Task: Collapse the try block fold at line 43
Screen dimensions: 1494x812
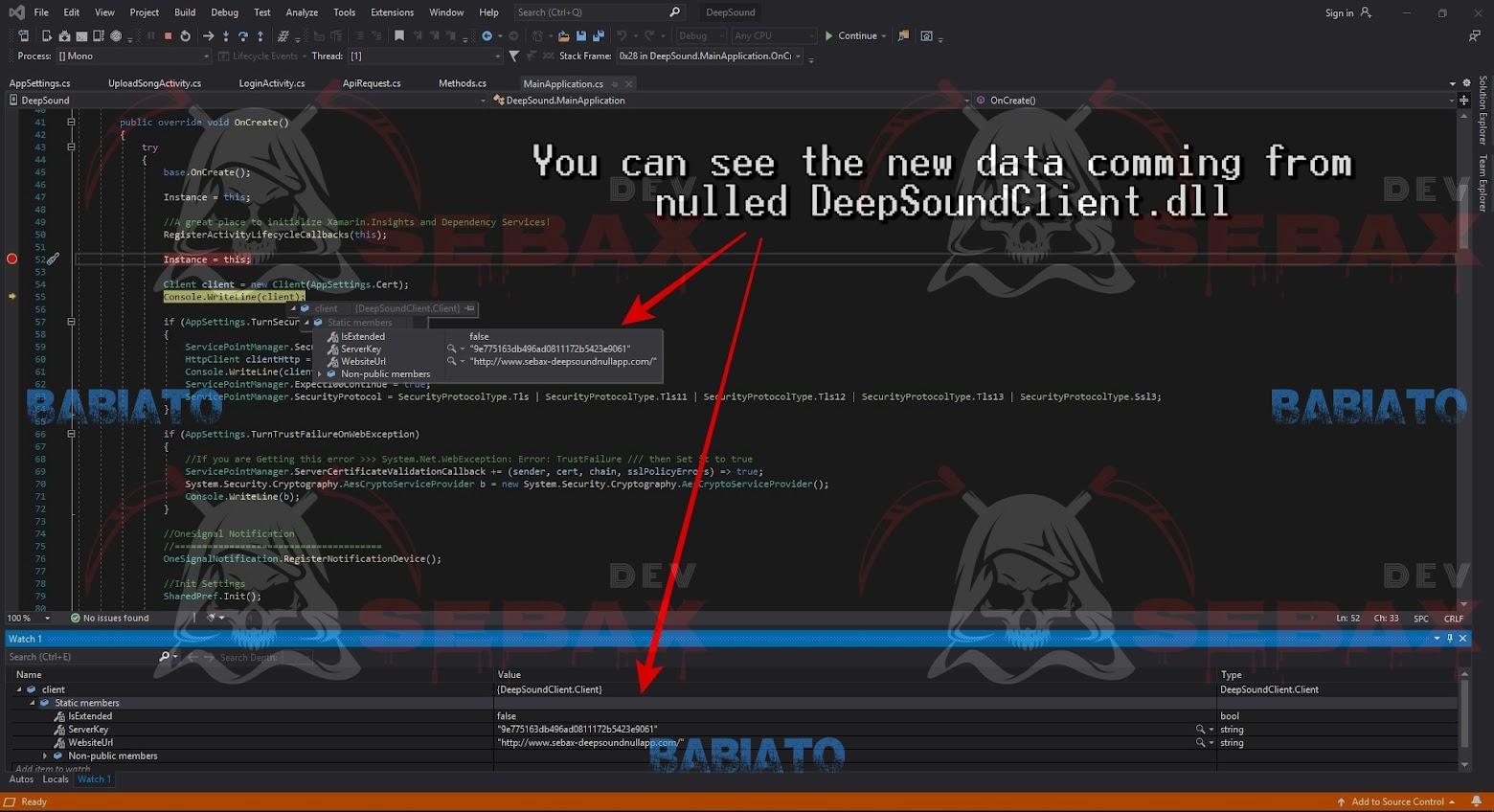Action: point(71,147)
